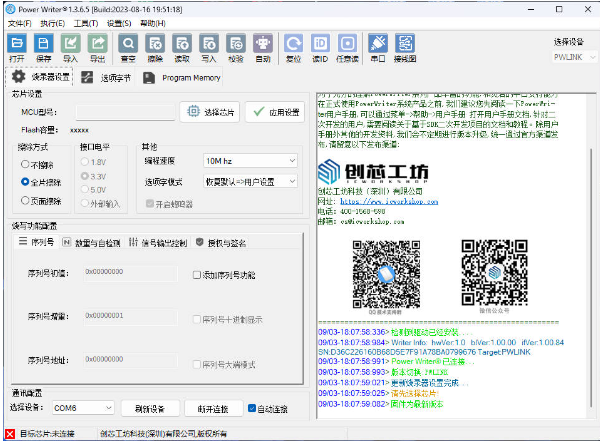
Task: Click the QQ group QR code
Action: [386, 274]
